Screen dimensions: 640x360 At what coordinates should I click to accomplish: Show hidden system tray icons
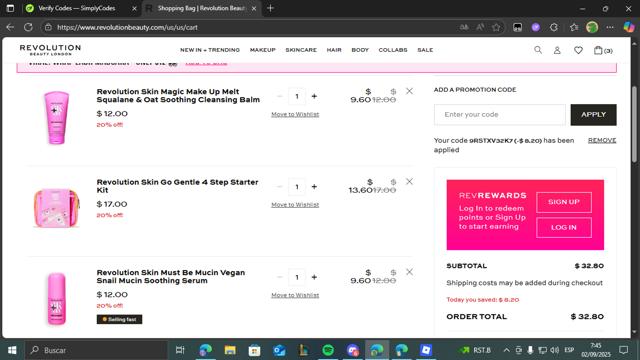(x=506, y=350)
